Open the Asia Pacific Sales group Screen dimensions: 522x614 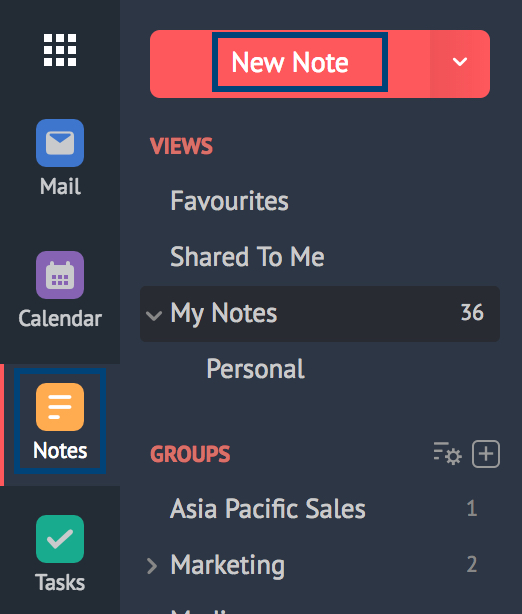pos(268,509)
